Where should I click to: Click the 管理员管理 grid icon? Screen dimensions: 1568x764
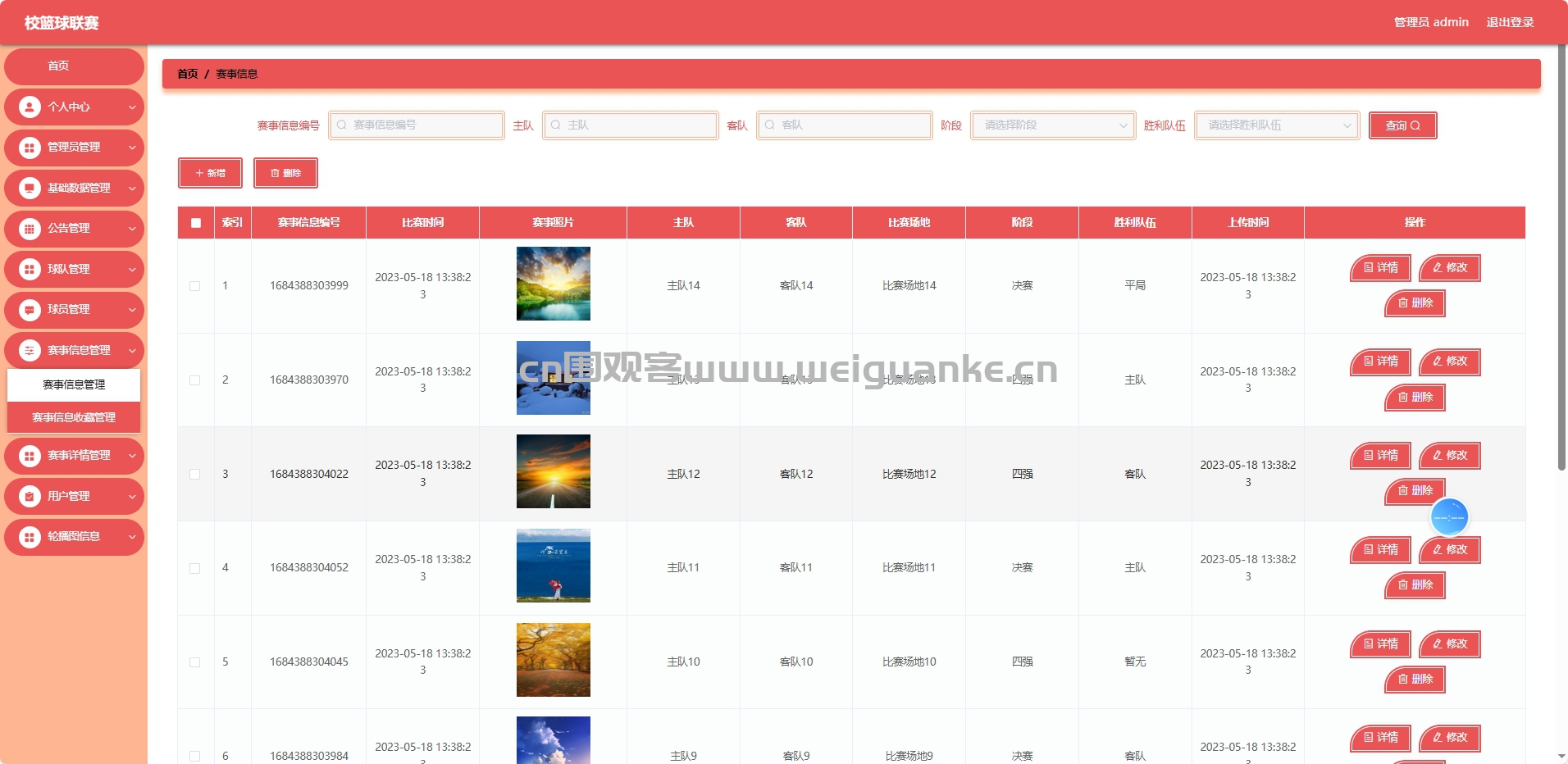[x=30, y=148]
